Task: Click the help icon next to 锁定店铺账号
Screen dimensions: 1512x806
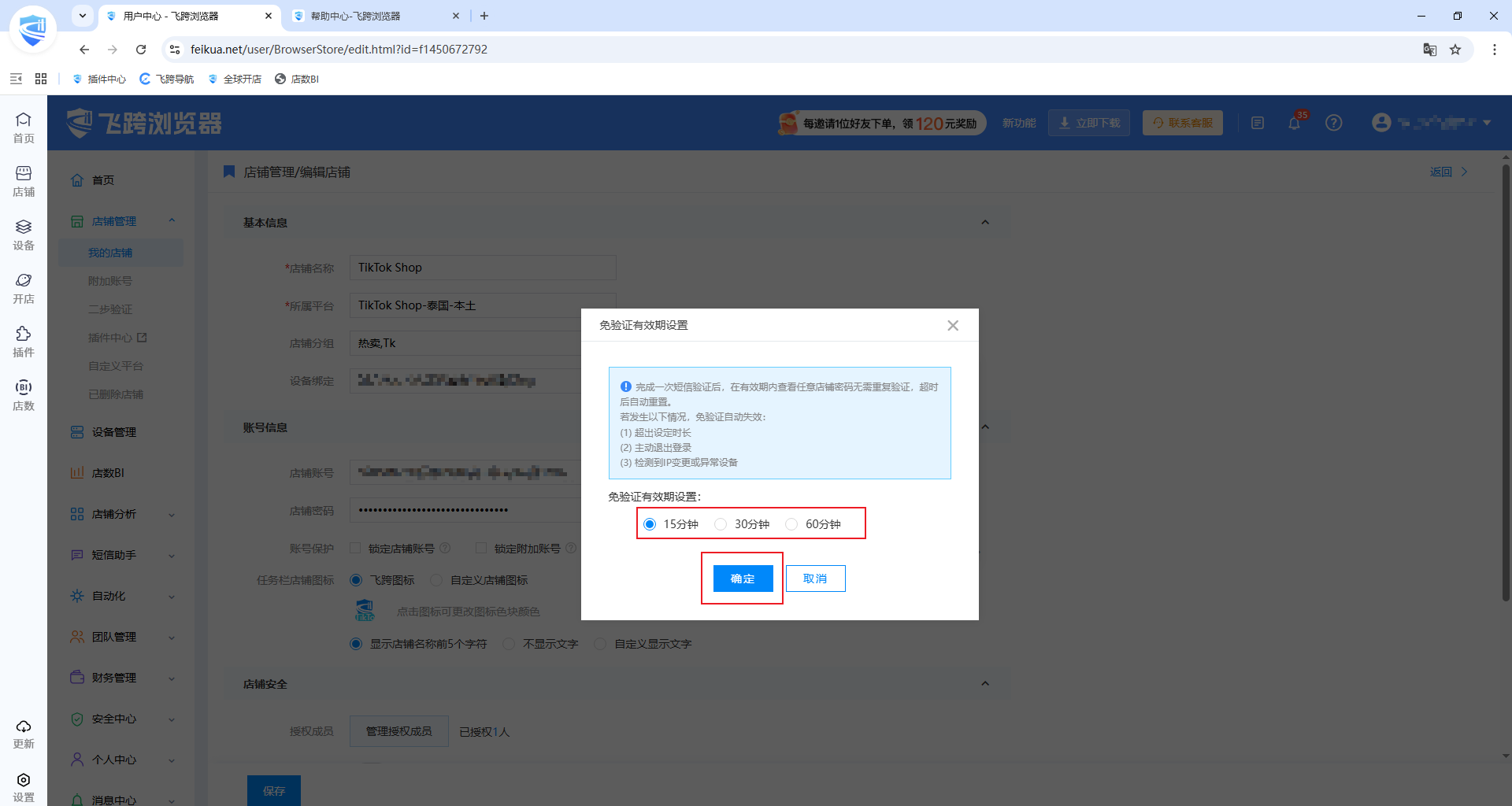Action: tap(445, 548)
